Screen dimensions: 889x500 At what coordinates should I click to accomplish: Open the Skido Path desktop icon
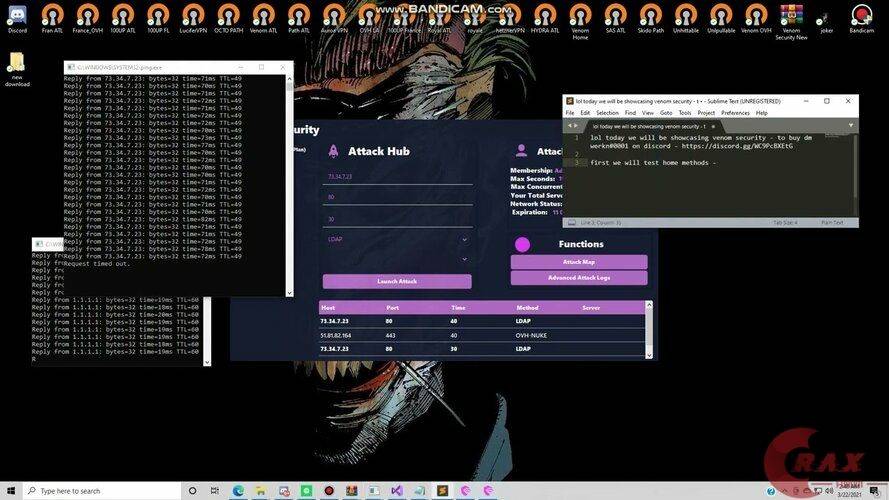coord(650,19)
